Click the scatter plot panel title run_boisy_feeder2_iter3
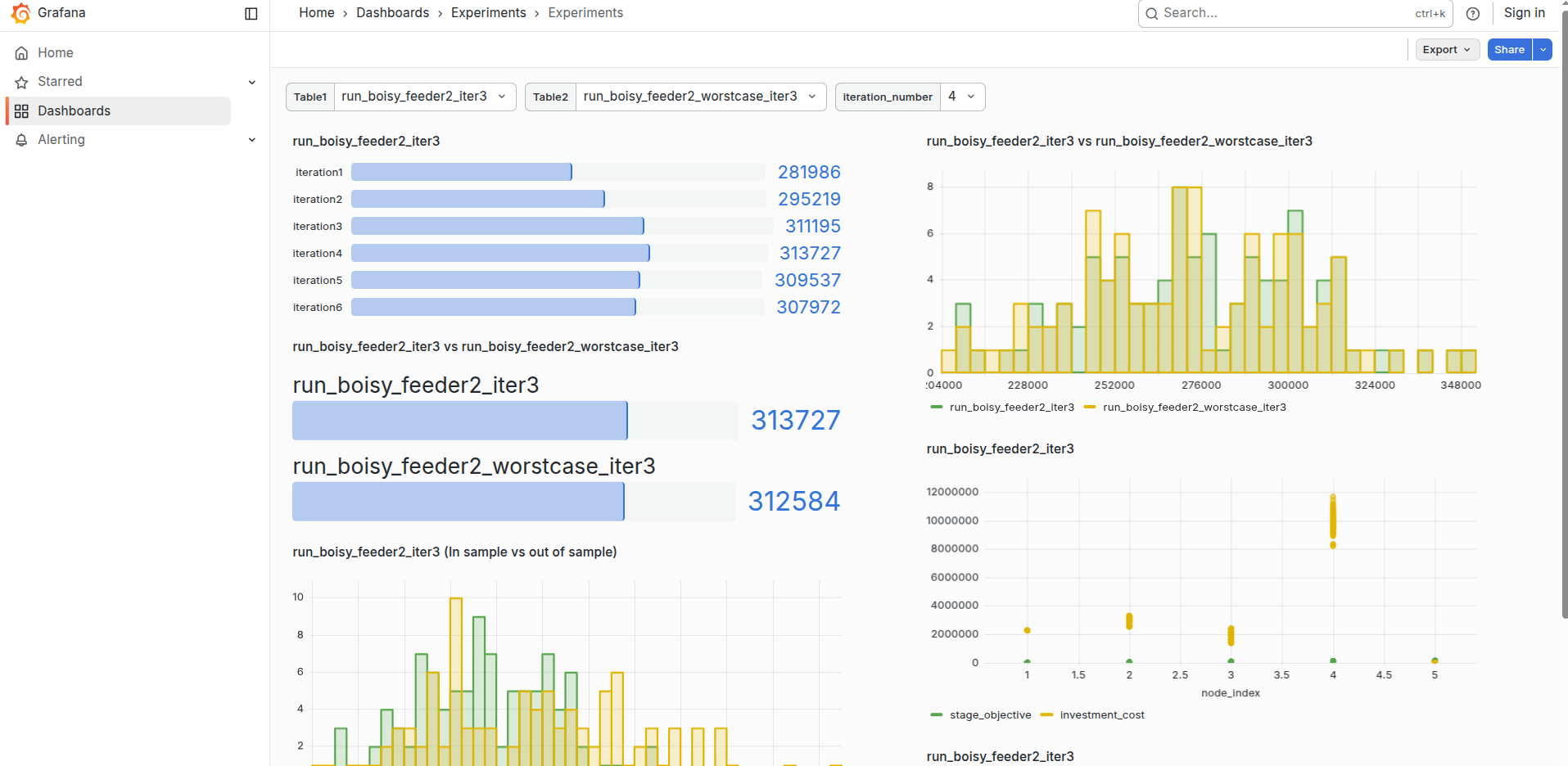This screenshot has height=766, width=1568. (x=1000, y=449)
